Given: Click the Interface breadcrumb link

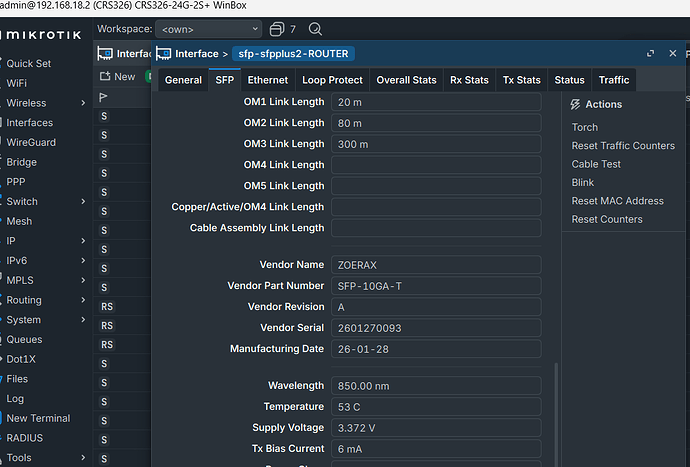Looking at the screenshot, I should 197,54.
